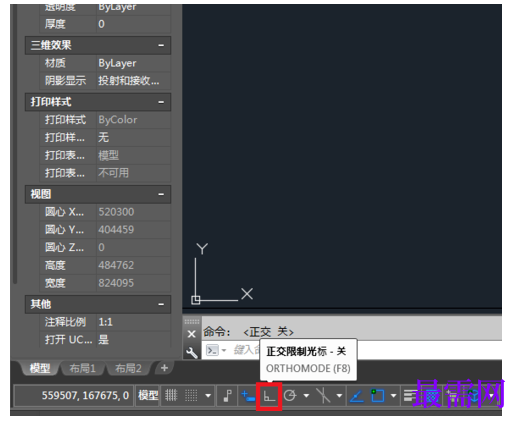Toggle the snap mode dotted grid icon
This screenshot has height=425, width=524.
tap(191, 396)
